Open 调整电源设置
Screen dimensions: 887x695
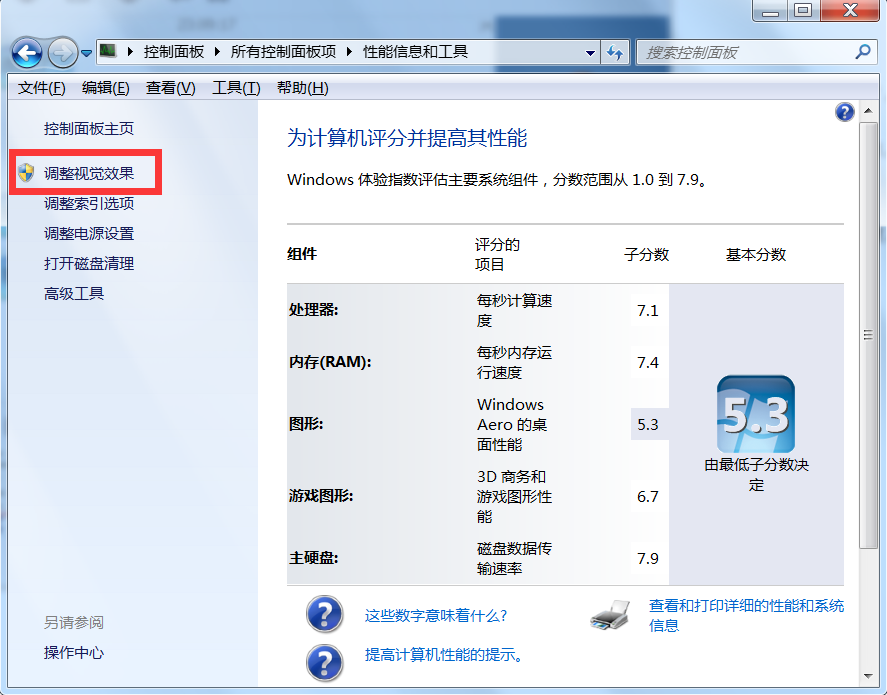click(x=89, y=234)
